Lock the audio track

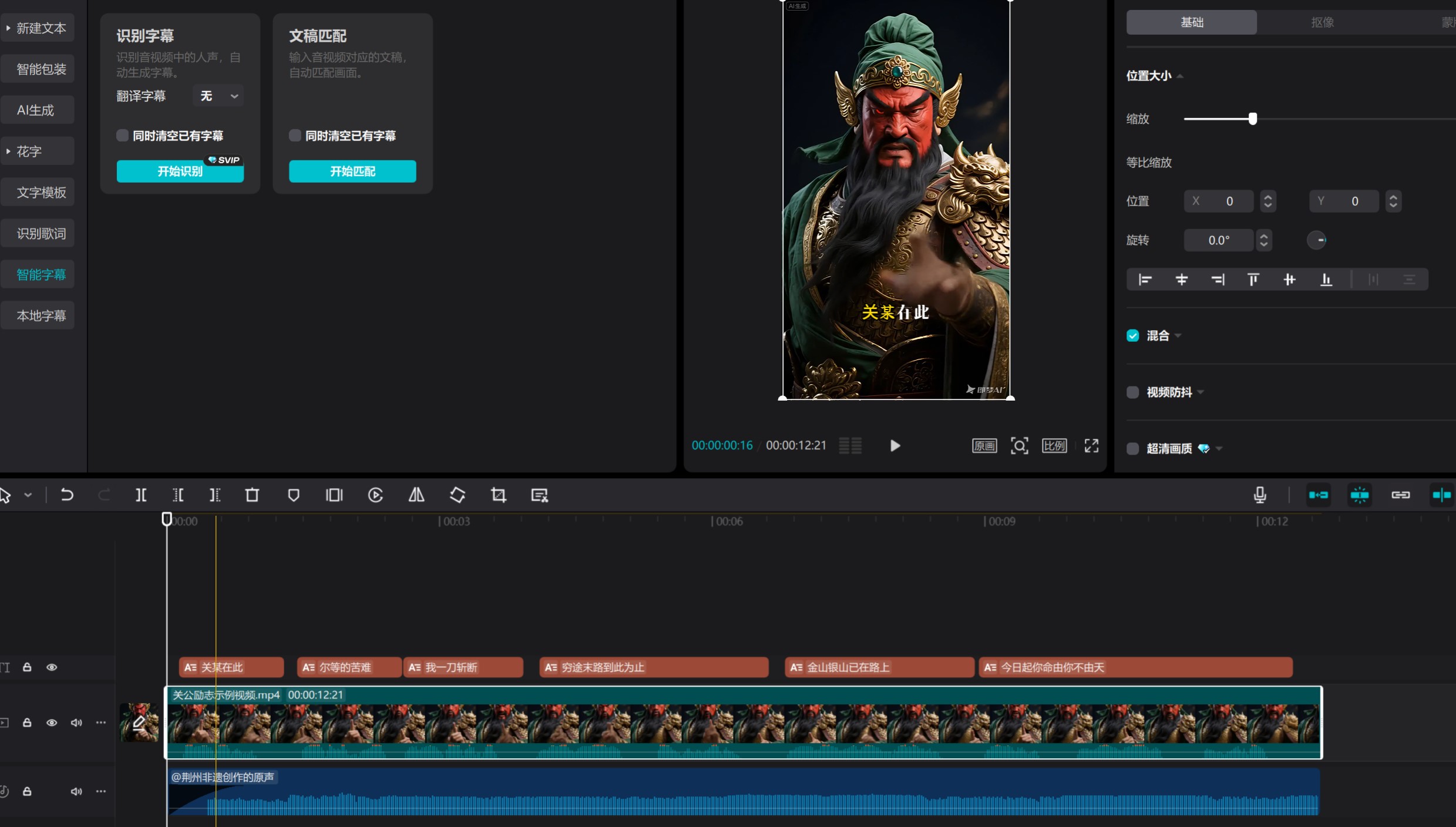coord(27,791)
